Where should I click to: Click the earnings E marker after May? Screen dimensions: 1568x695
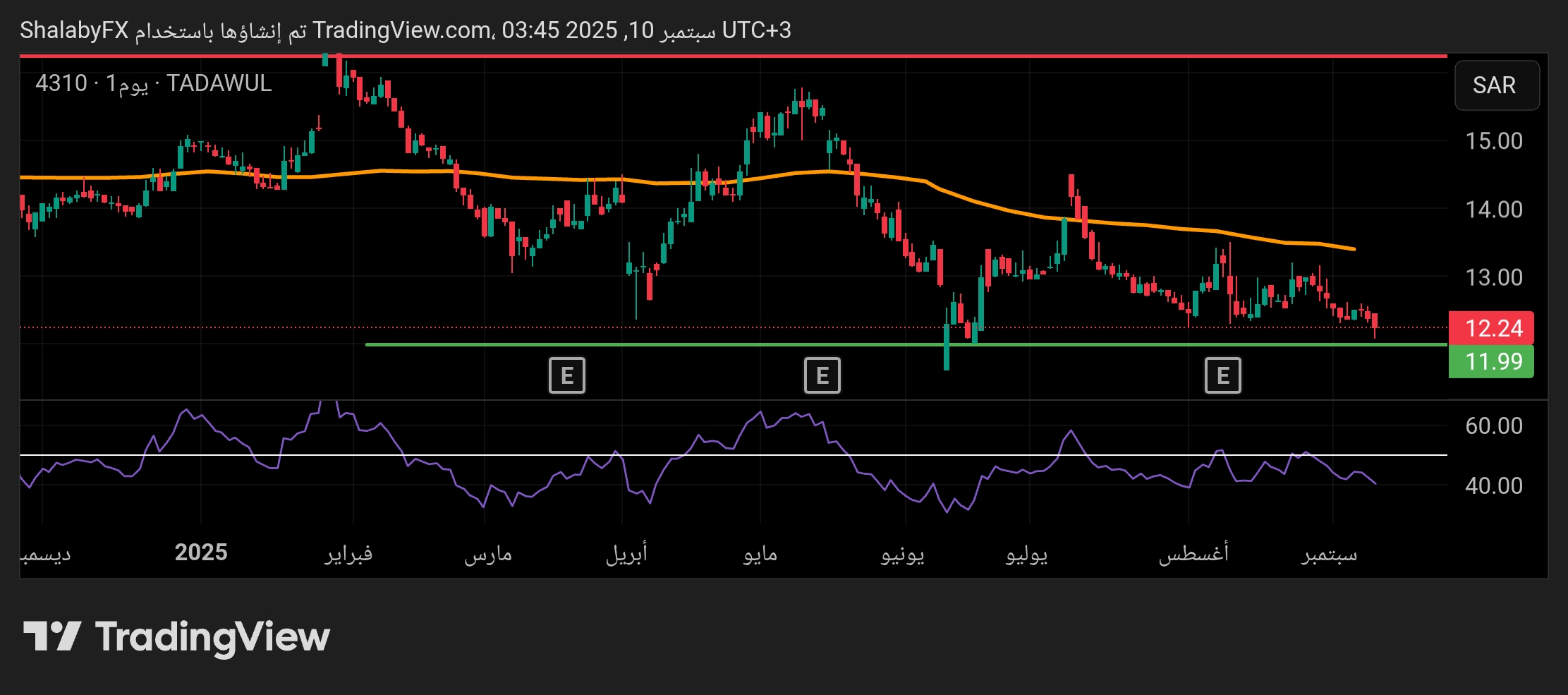822,375
